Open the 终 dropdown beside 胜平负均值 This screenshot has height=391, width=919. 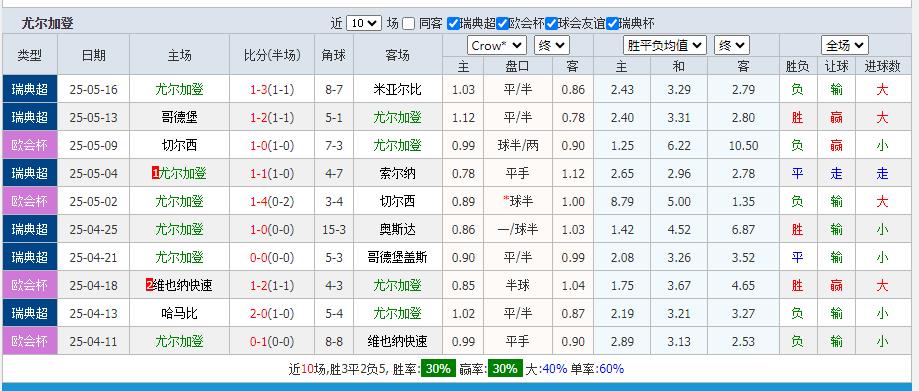point(731,45)
